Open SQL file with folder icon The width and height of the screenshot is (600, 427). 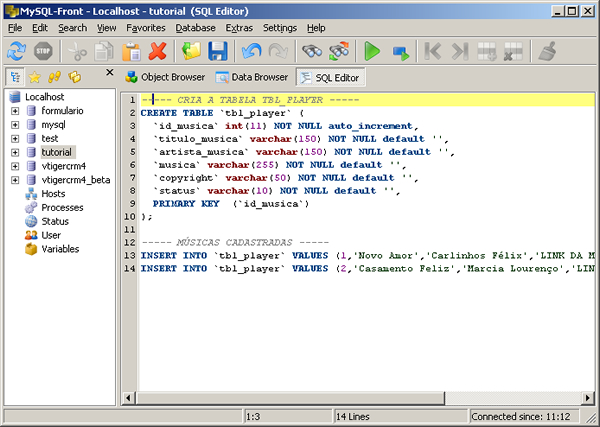(x=191, y=51)
